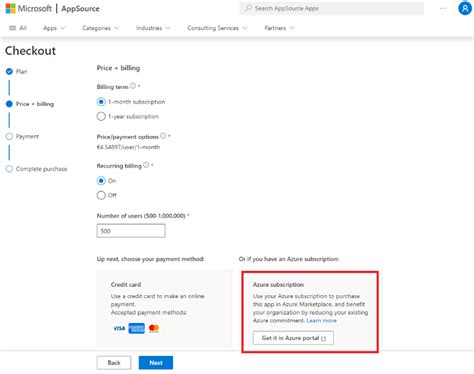This screenshot has height=374, width=474.
Task: Click the completed Plan step checkmark
Action: click(9, 71)
